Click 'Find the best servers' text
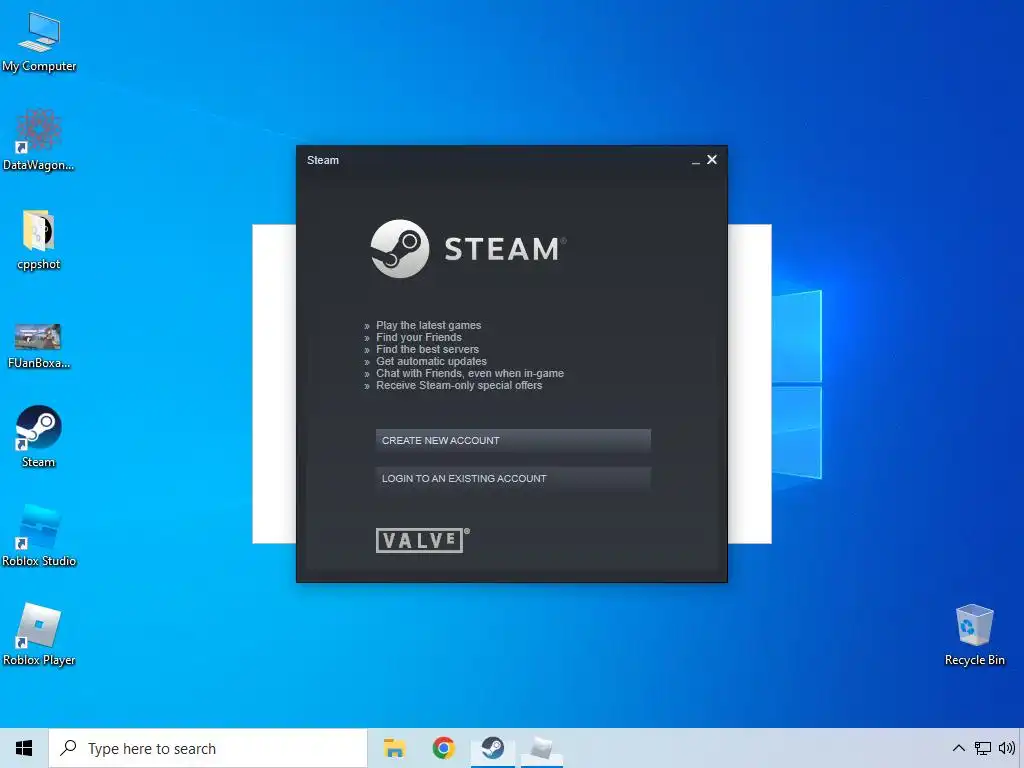1024x768 pixels. [x=427, y=349]
